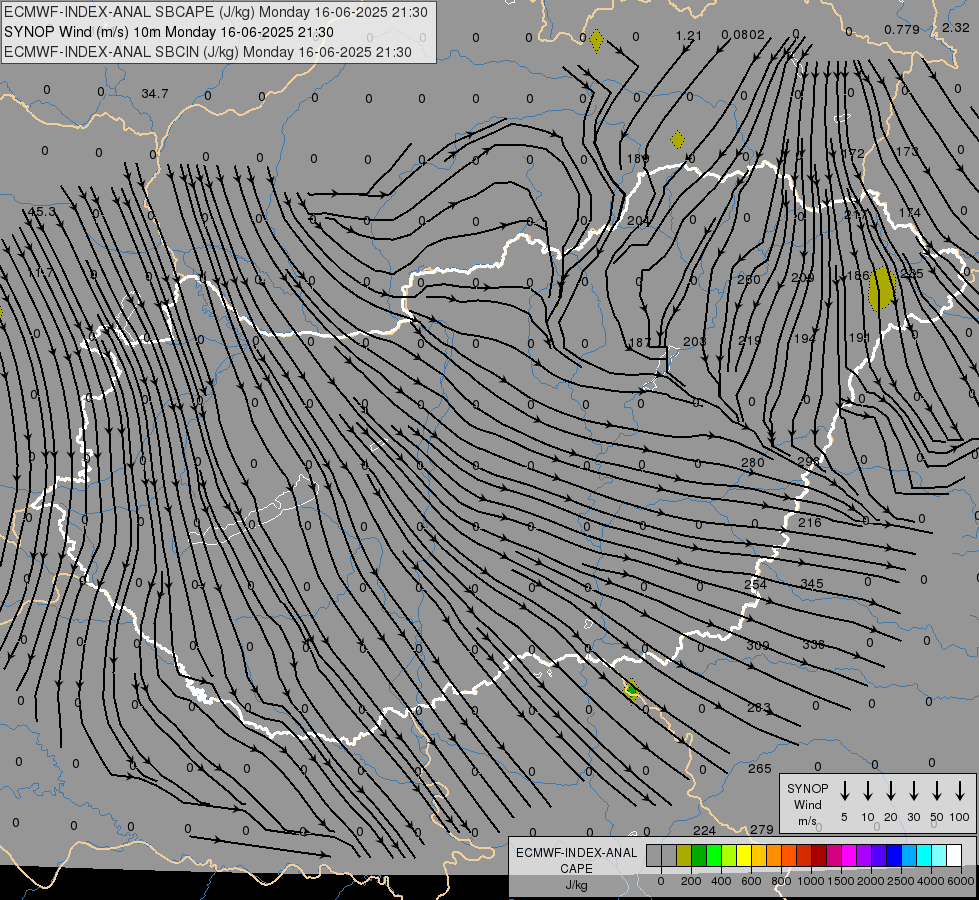Click the map value '265'
The height and width of the screenshot is (900, 979).
(760, 769)
